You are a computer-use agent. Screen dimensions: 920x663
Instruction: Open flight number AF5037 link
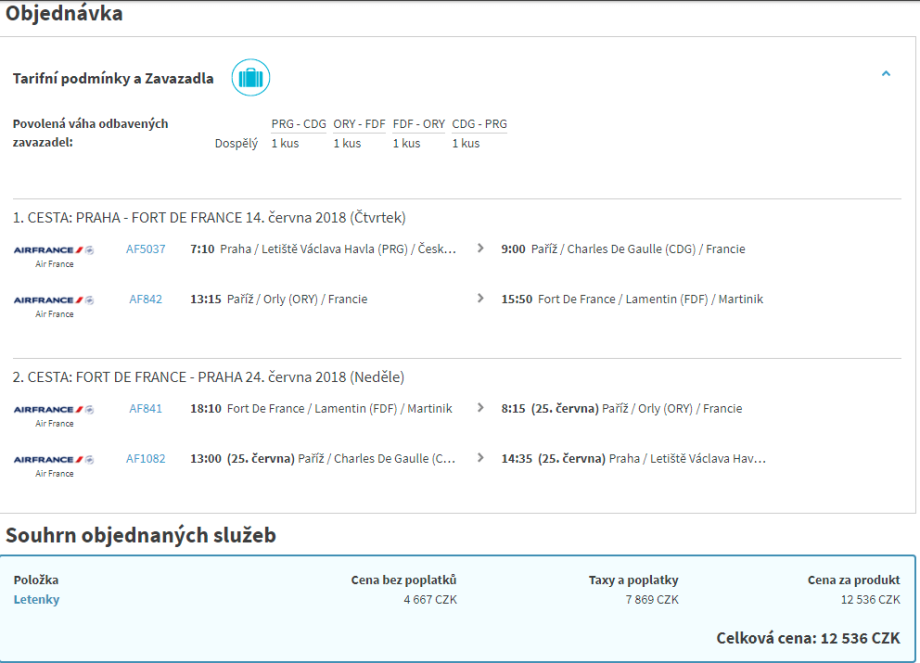tap(146, 249)
